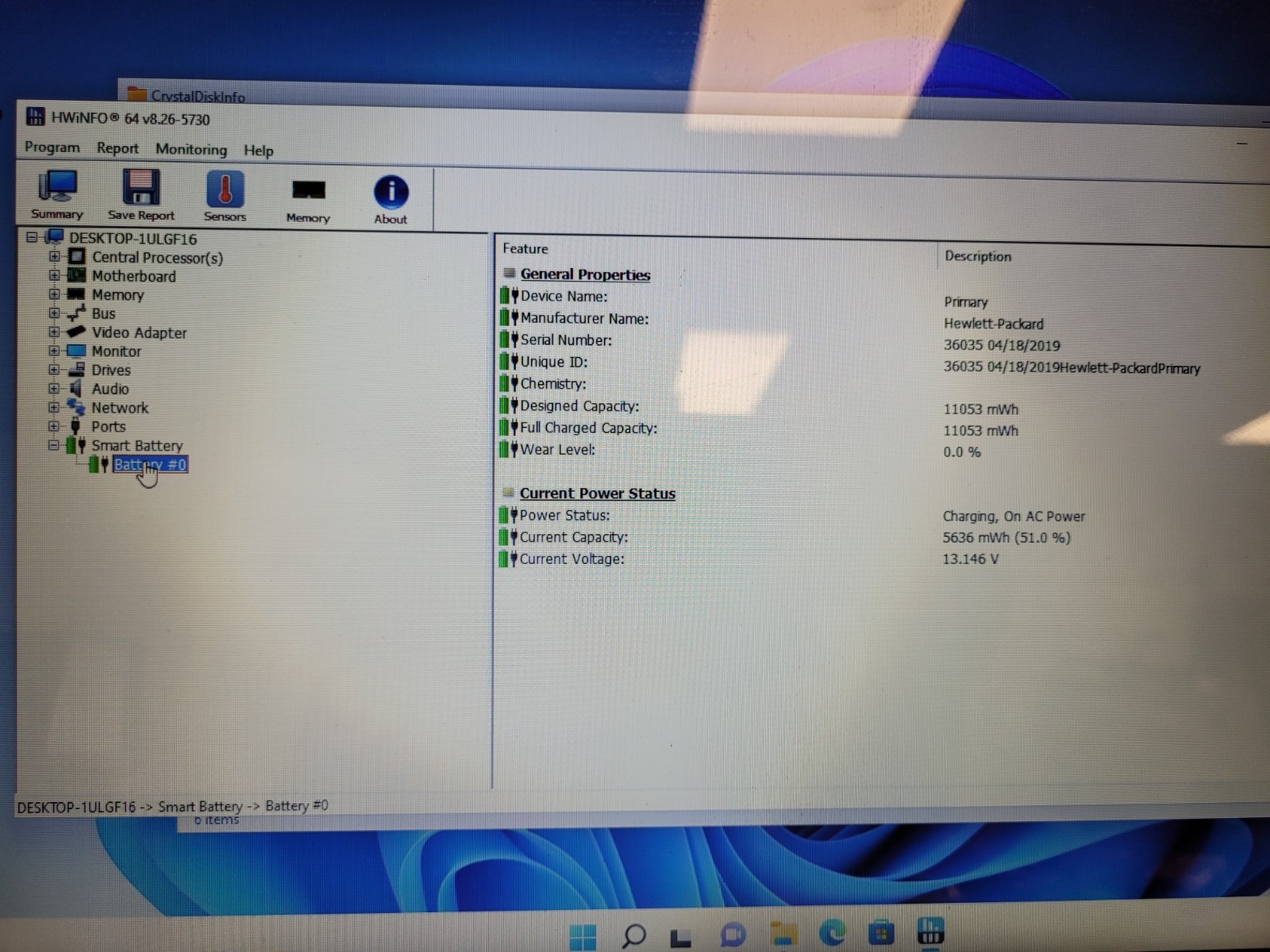
Task: Click the 13.146 V value
Action: coord(970,559)
